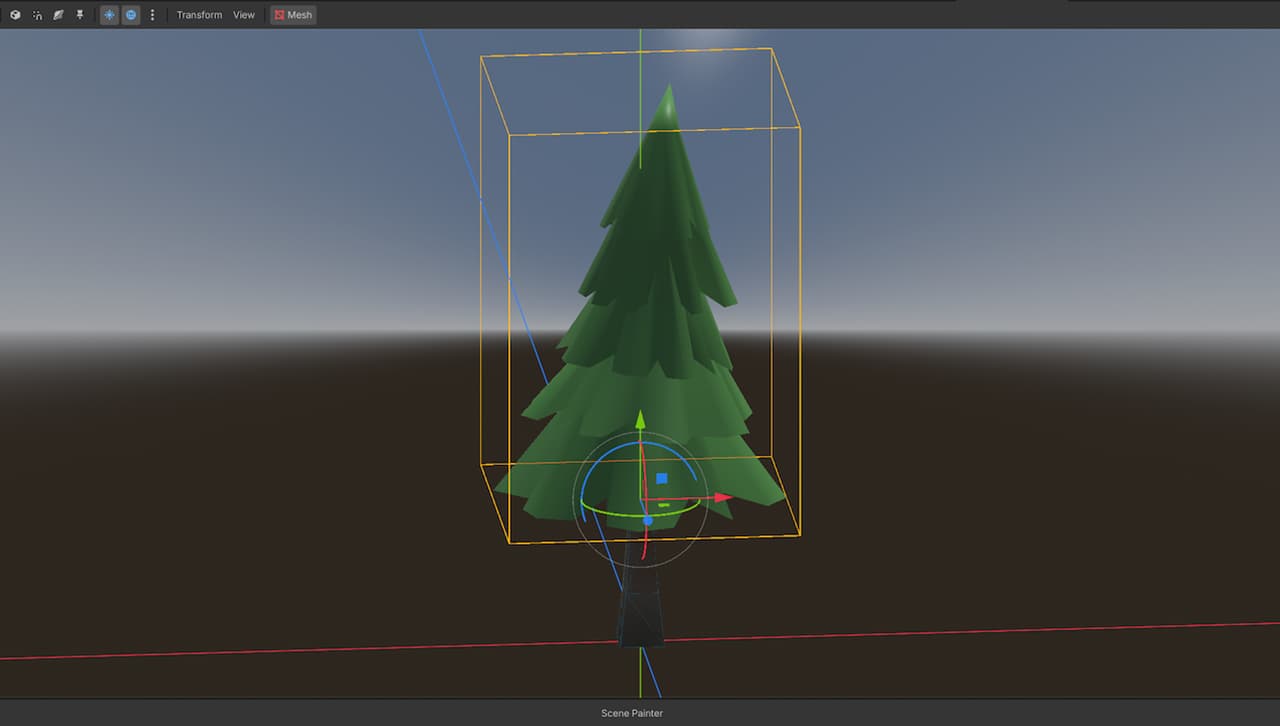Image resolution: width=1280 pixels, height=726 pixels.
Task: Click the red X-axis arrow of the gizmo
Action: point(722,497)
